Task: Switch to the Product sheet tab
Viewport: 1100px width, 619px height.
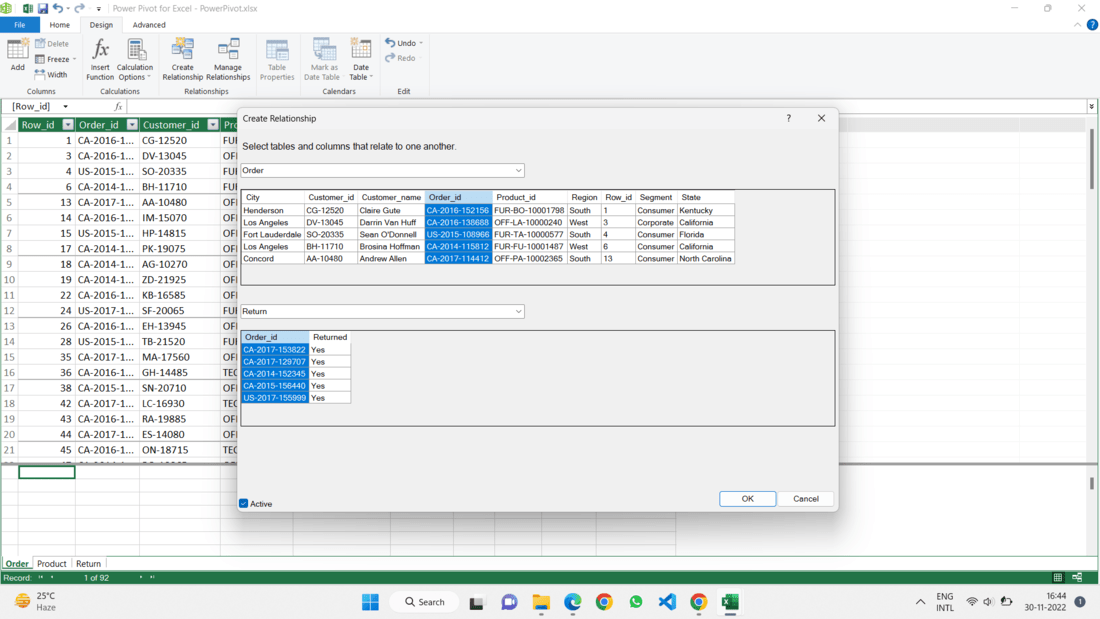Action: [x=52, y=564]
